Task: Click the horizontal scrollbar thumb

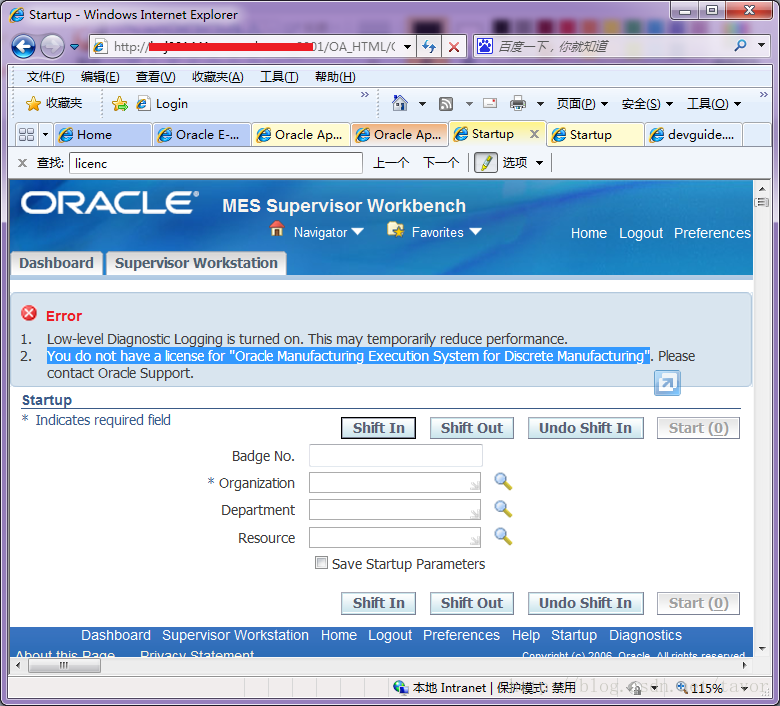Action: click(x=64, y=666)
